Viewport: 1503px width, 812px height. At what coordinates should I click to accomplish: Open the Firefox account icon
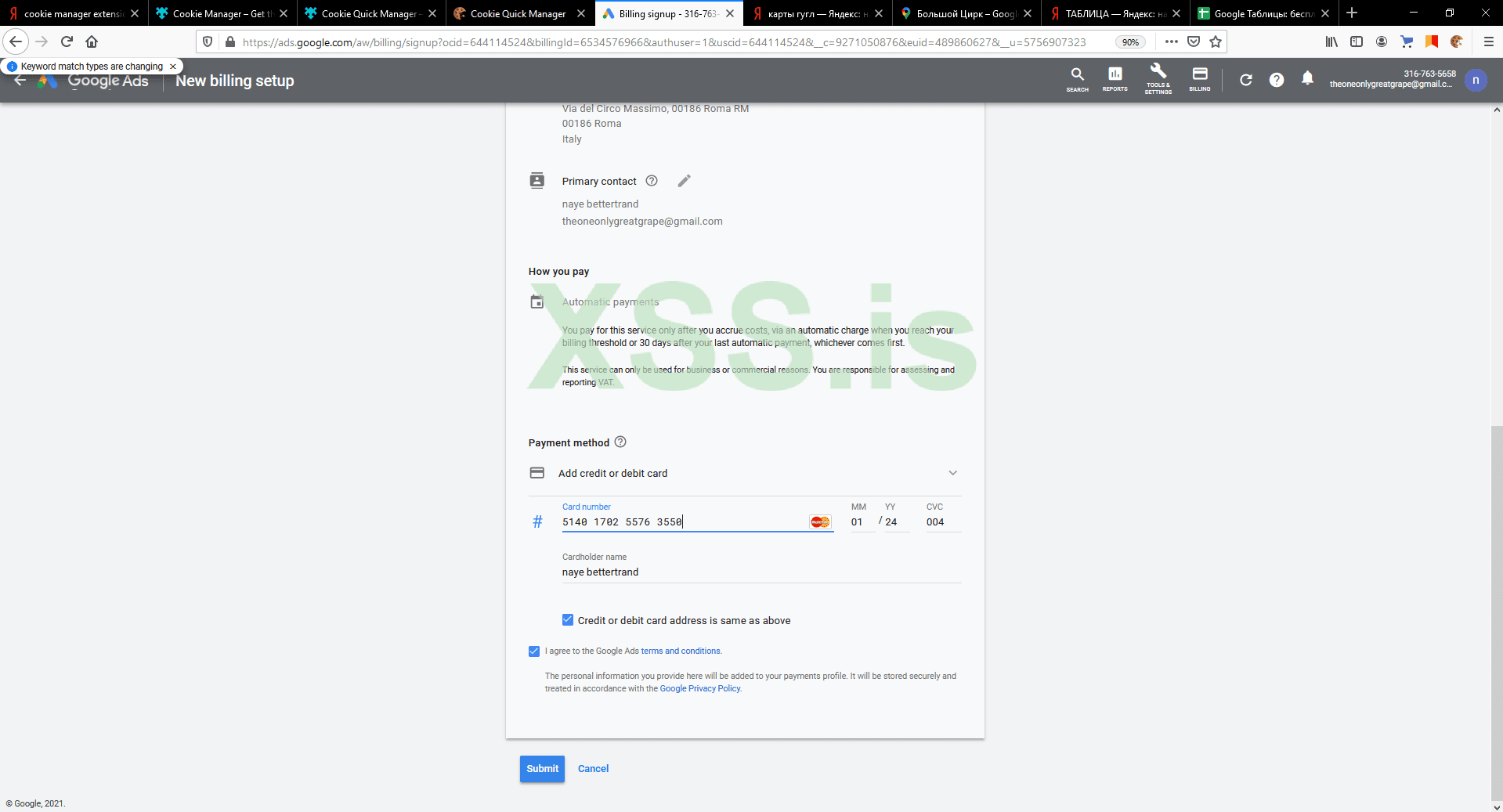point(1382,42)
